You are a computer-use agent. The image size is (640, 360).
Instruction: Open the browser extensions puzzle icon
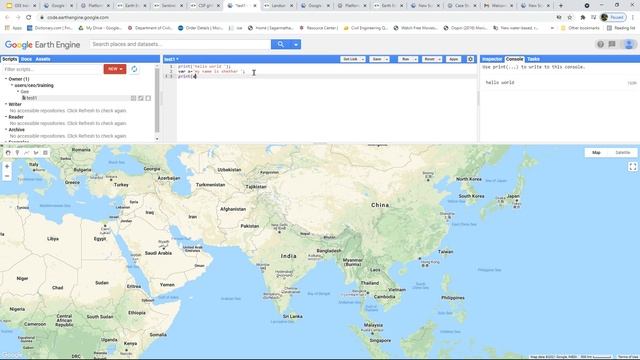[582, 18]
